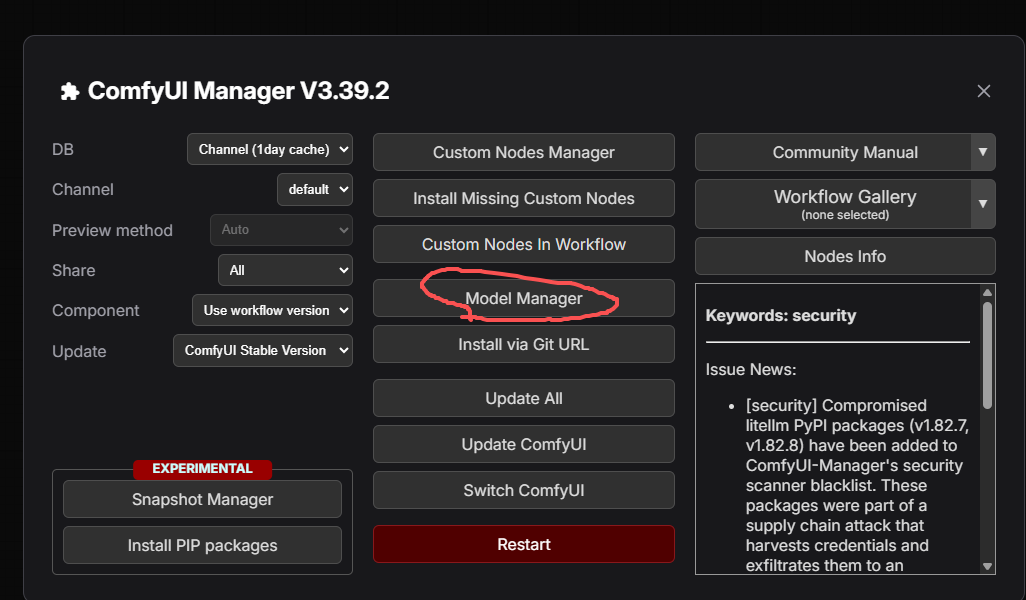Viewport: 1026px width, 600px height.
Task: Close the ComfyUI Manager dialog
Action: click(983, 91)
